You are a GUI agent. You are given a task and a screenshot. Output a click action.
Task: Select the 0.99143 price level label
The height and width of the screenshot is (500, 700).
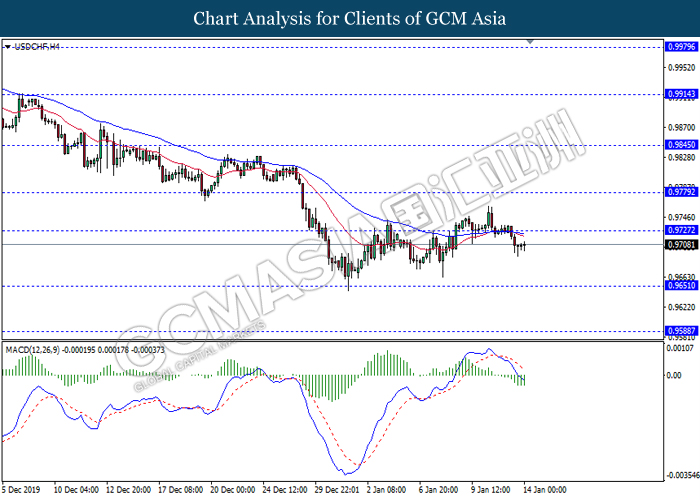[681, 94]
